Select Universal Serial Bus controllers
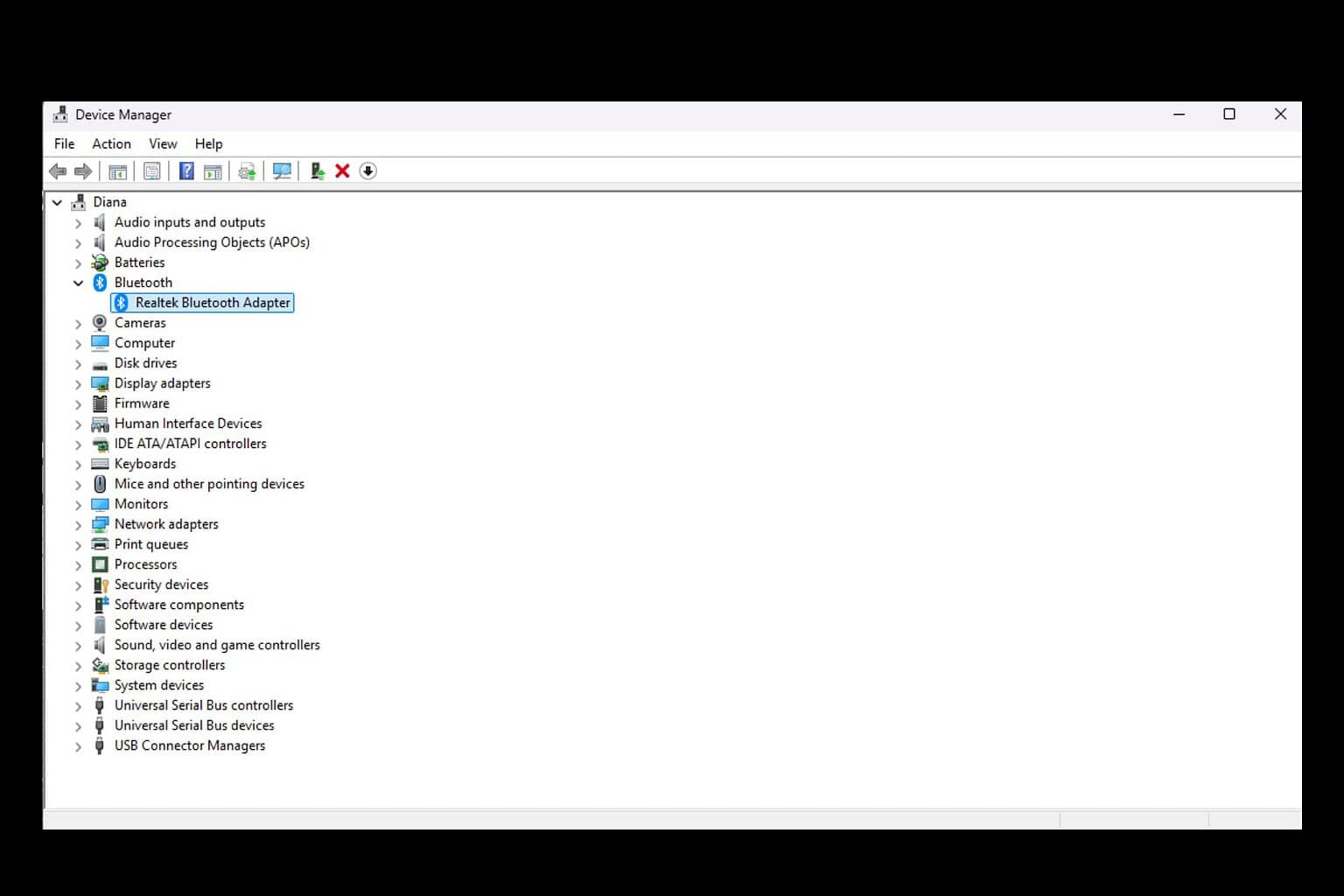Viewport: 1344px width, 896px height. click(x=204, y=705)
